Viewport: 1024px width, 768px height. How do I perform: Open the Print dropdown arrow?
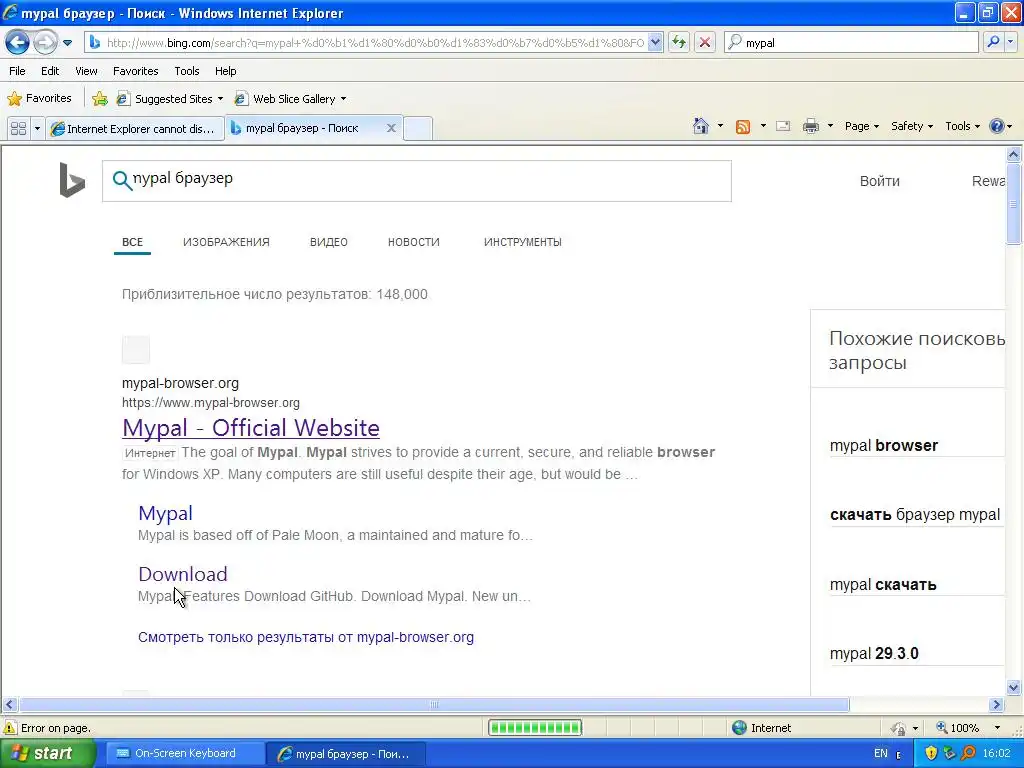click(x=830, y=126)
